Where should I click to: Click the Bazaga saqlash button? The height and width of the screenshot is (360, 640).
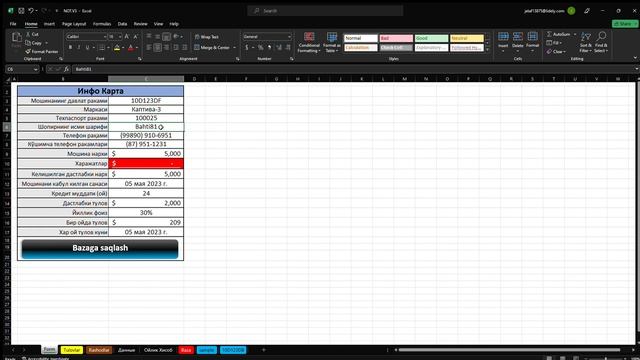click(100, 249)
